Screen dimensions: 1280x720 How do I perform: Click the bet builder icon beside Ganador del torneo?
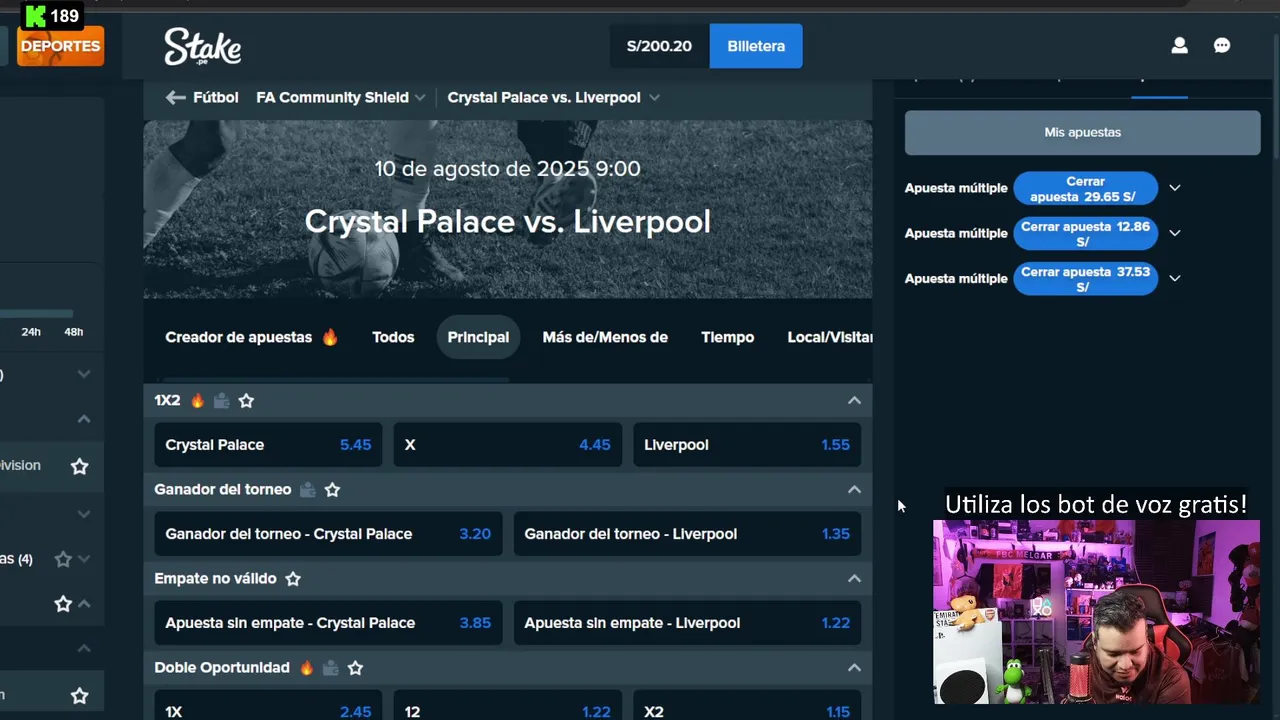click(x=308, y=489)
